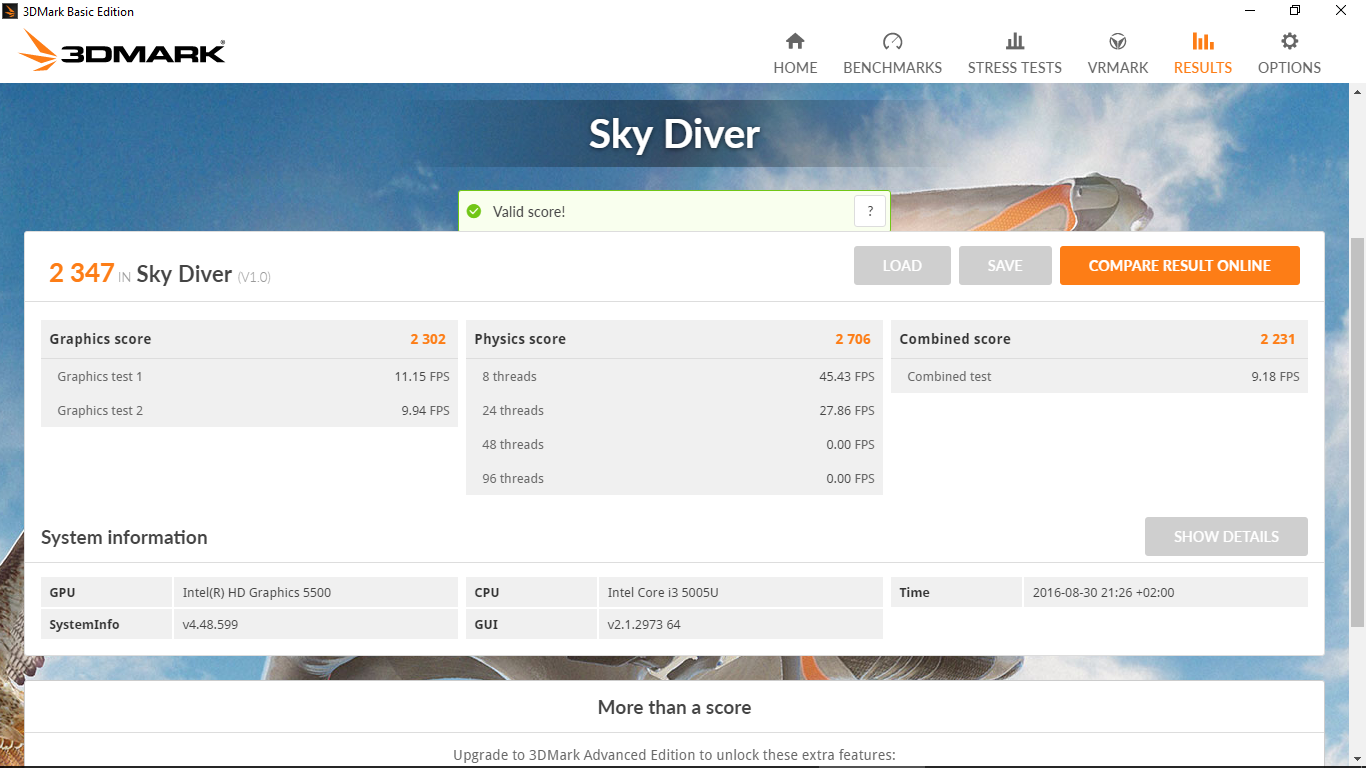Expand system info with Show Details
This screenshot has width=1366, height=768.
[1225, 537]
